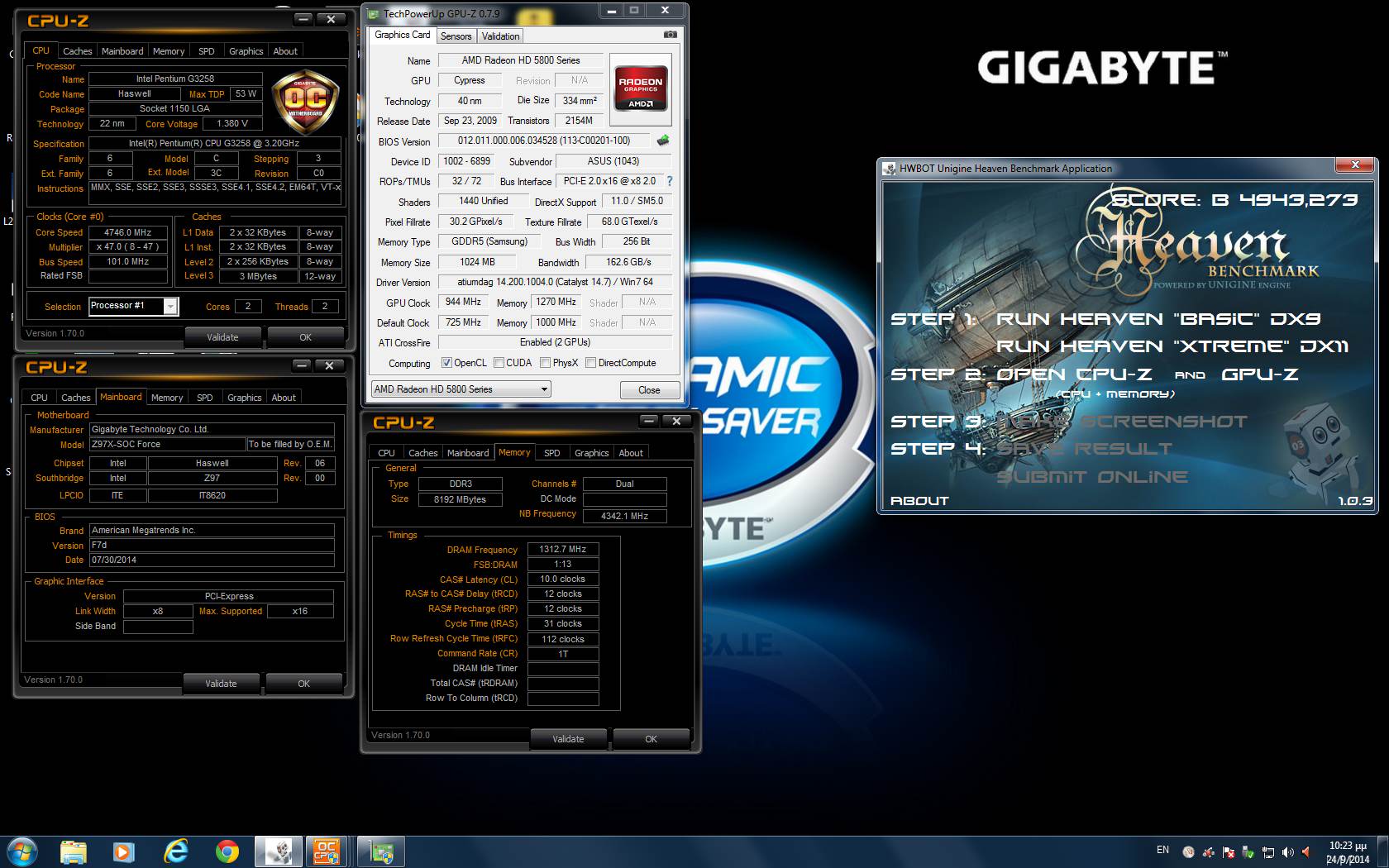Click Validate in the CPU-Z processor window
Screen dimensions: 1389x868
[222, 337]
